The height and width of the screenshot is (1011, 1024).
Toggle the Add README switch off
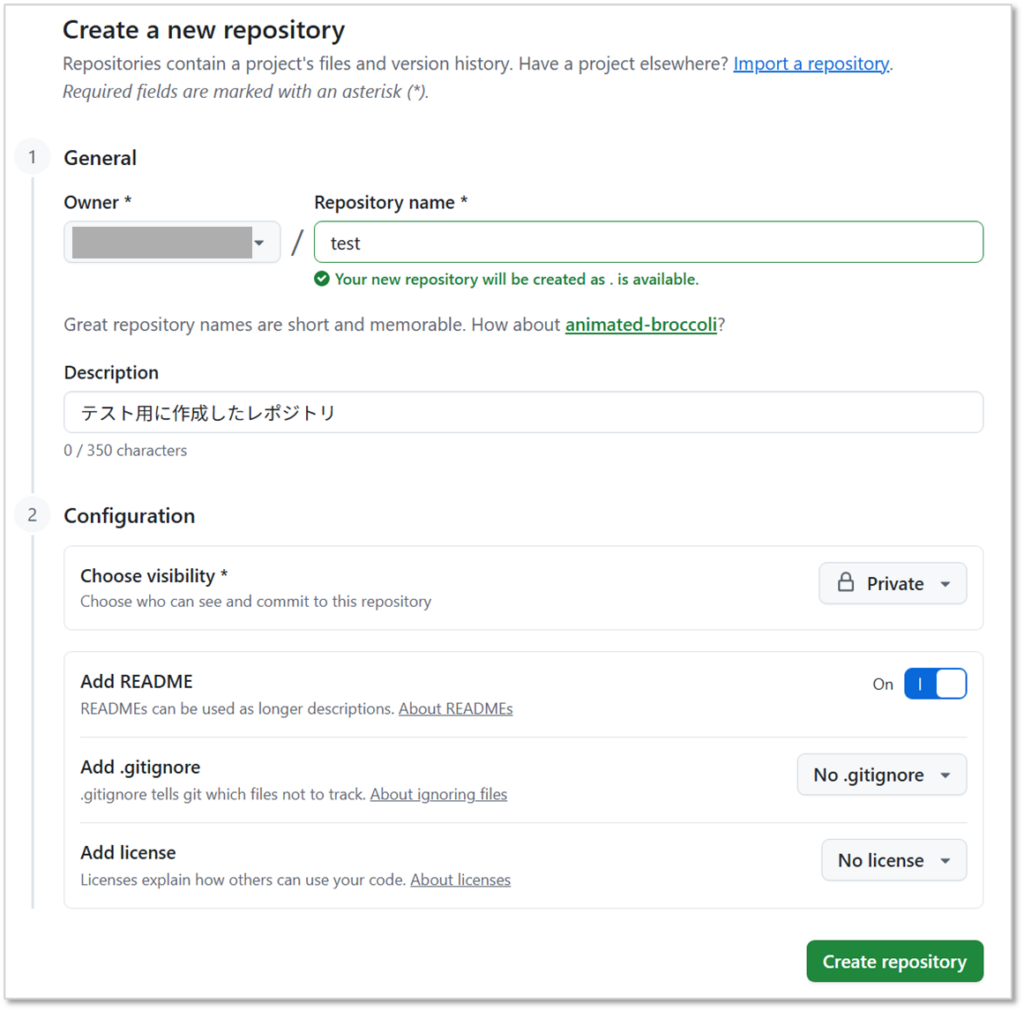935,684
